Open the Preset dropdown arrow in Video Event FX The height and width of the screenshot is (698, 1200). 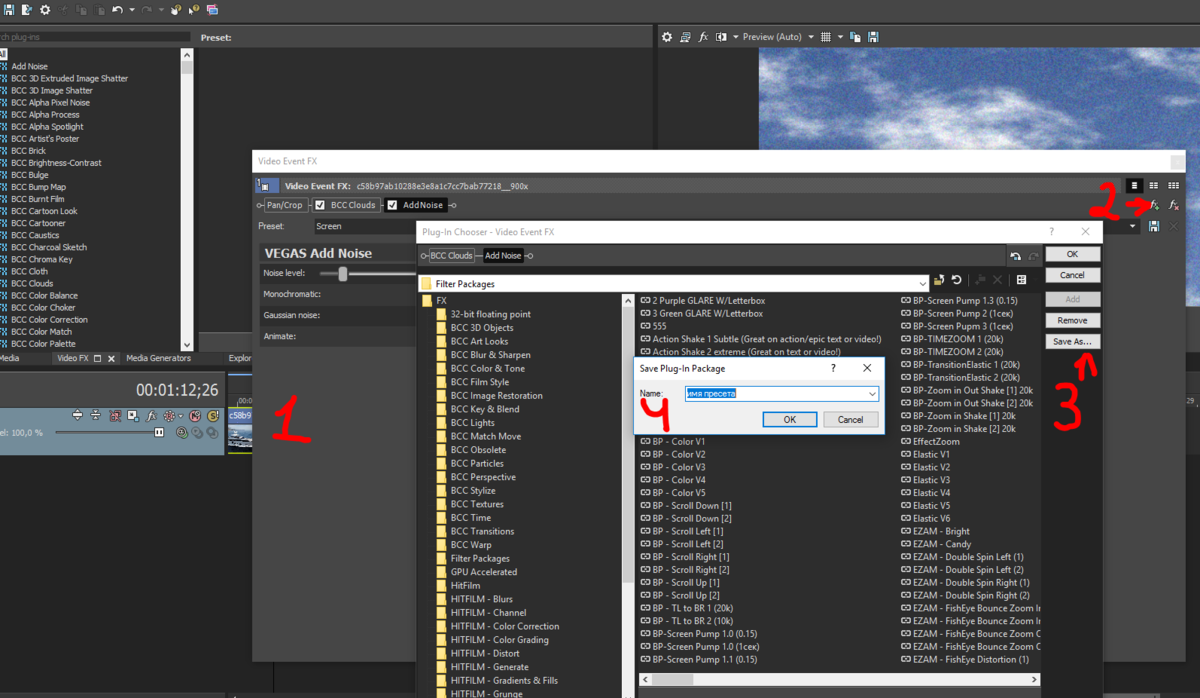(x=1134, y=227)
